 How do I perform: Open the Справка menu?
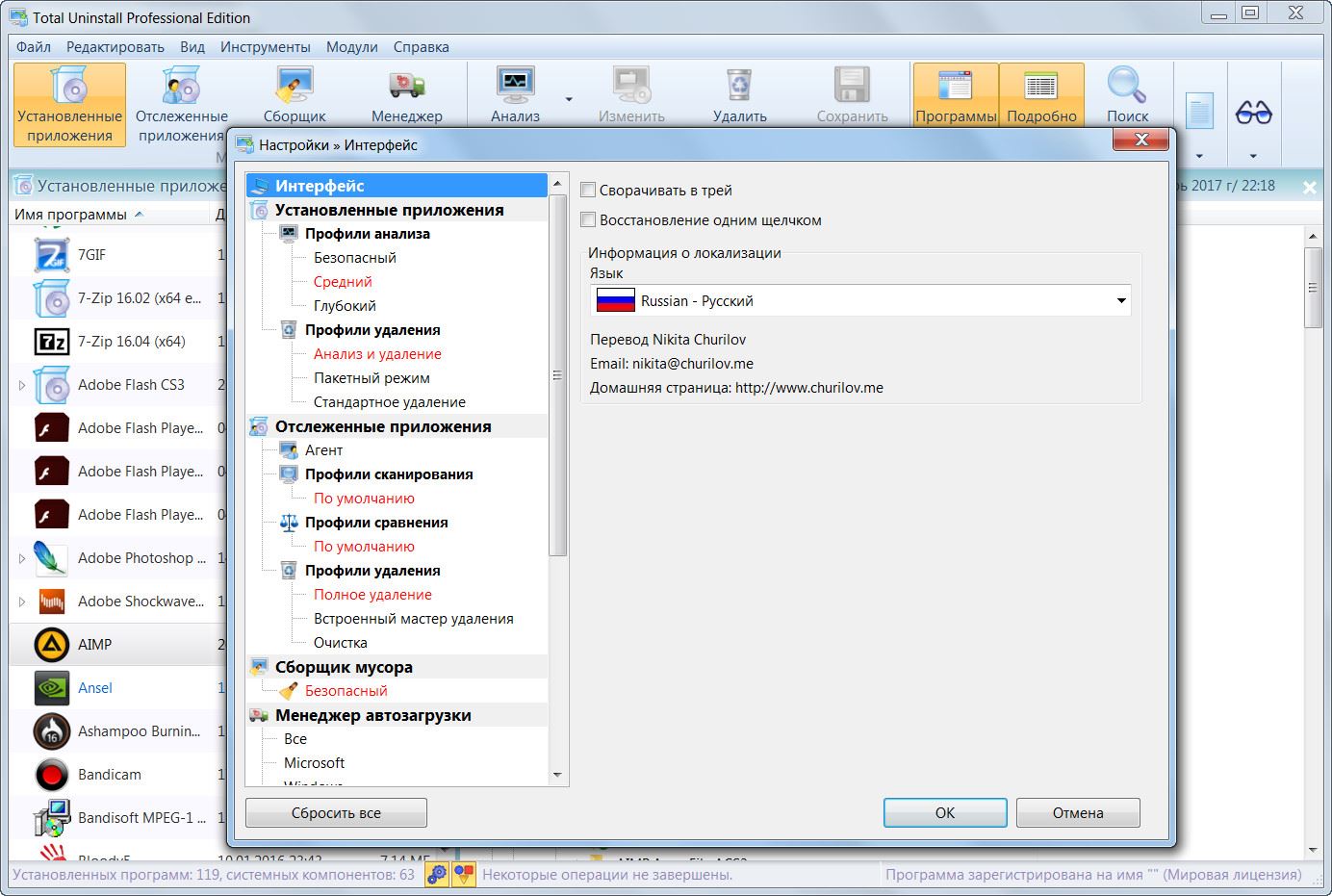coord(421,47)
